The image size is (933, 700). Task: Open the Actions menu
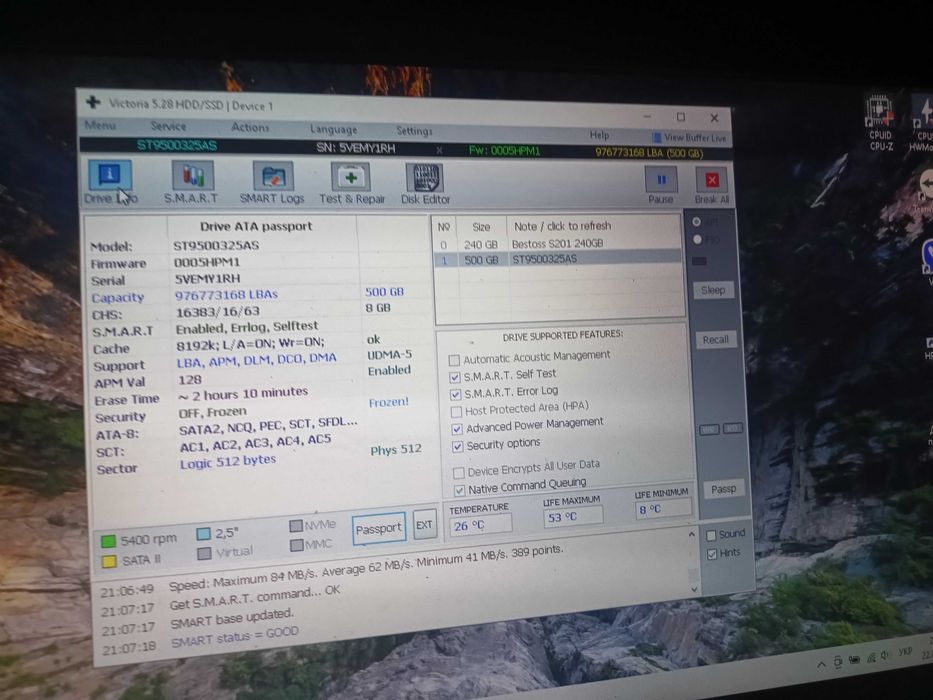point(250,127)
